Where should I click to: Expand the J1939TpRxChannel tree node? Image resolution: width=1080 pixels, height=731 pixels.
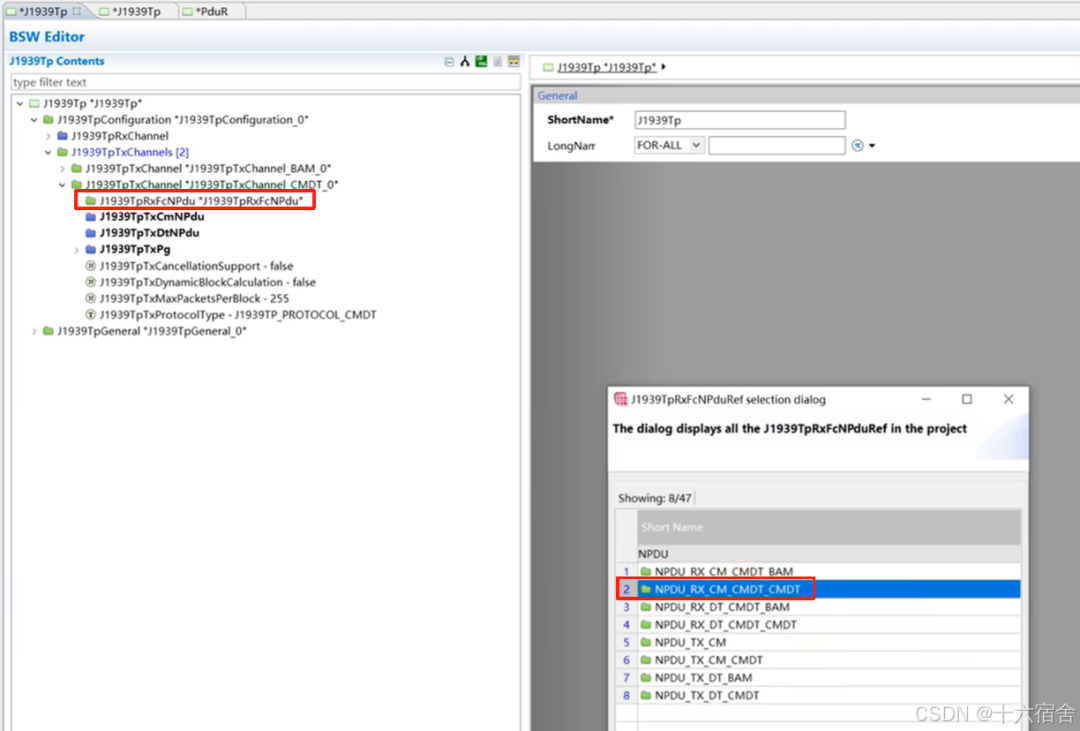(48, 136)
